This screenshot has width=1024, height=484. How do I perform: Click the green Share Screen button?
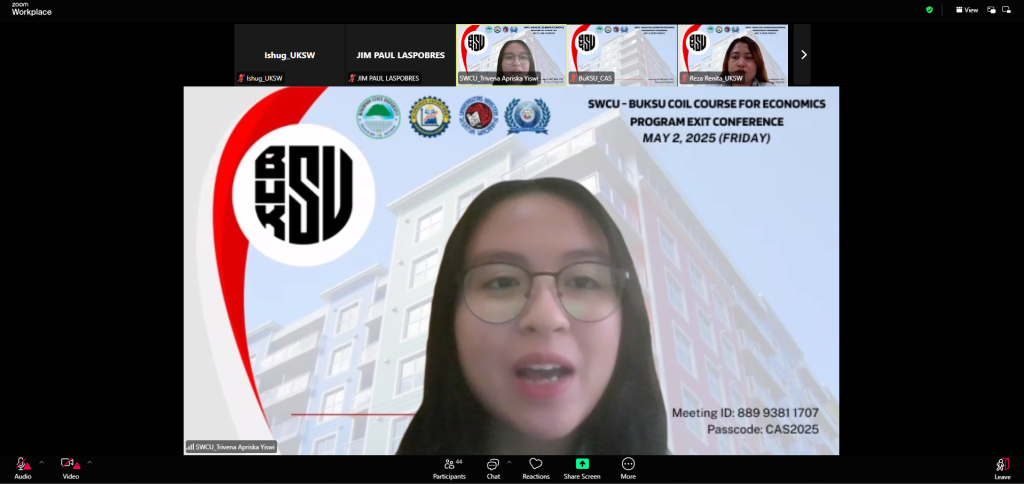tap(582, 467)
